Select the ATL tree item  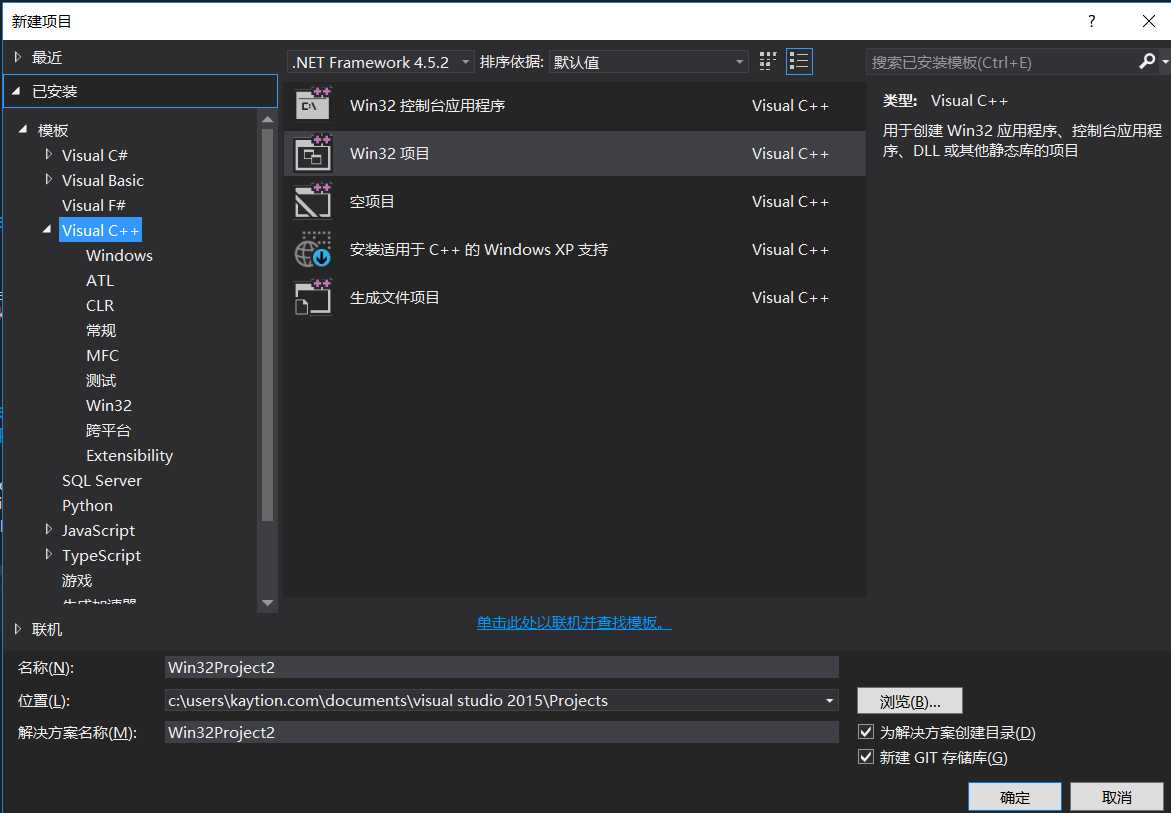[100, 281]
